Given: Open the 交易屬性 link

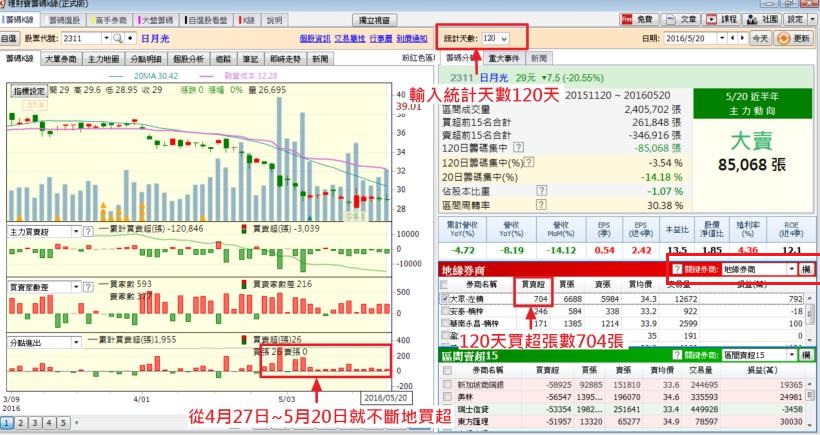Looking at the screenshot, I should coord(350,39).
